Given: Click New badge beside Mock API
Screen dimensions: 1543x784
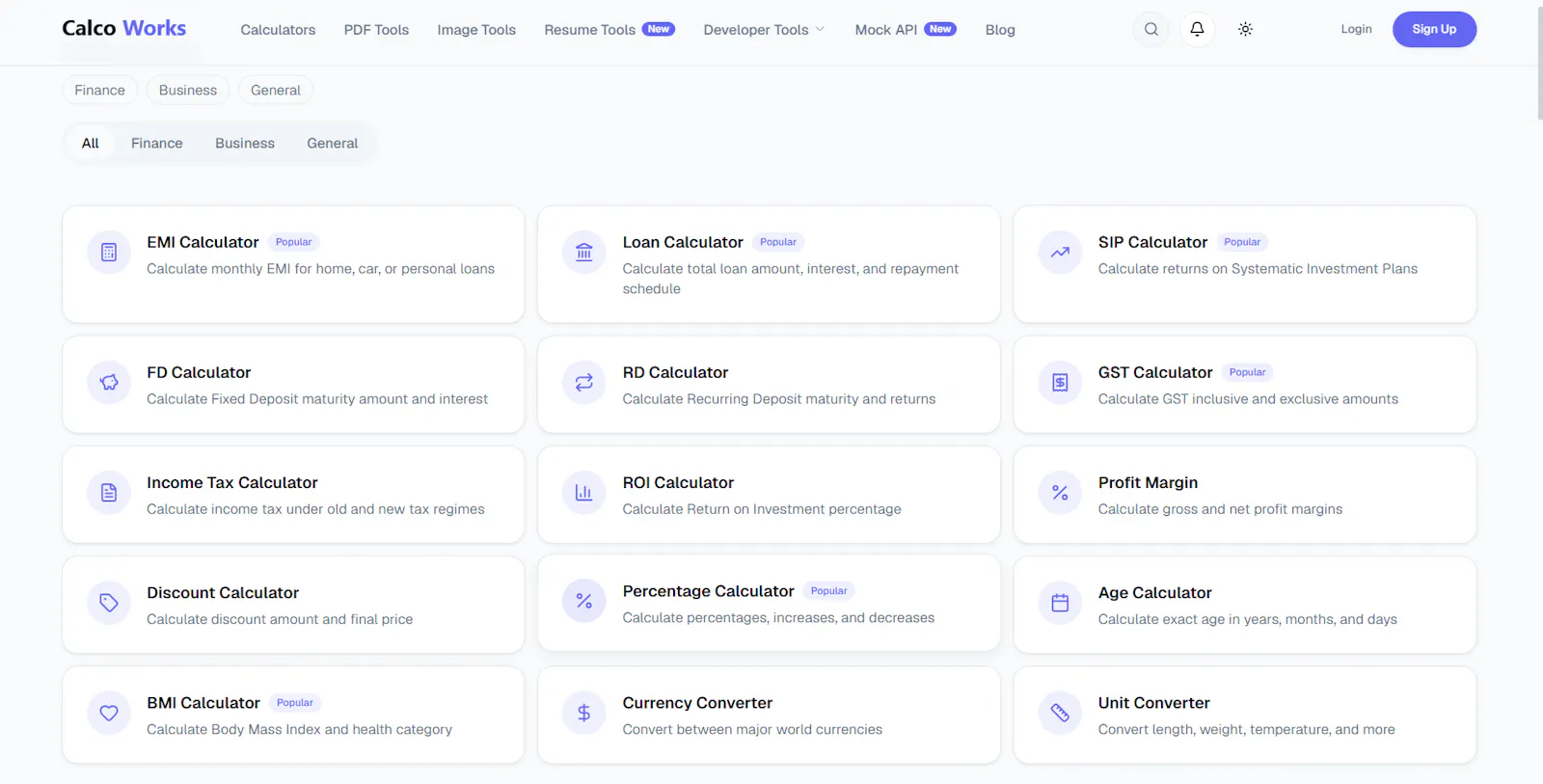Looking at the screenshot, I should 940,29.
